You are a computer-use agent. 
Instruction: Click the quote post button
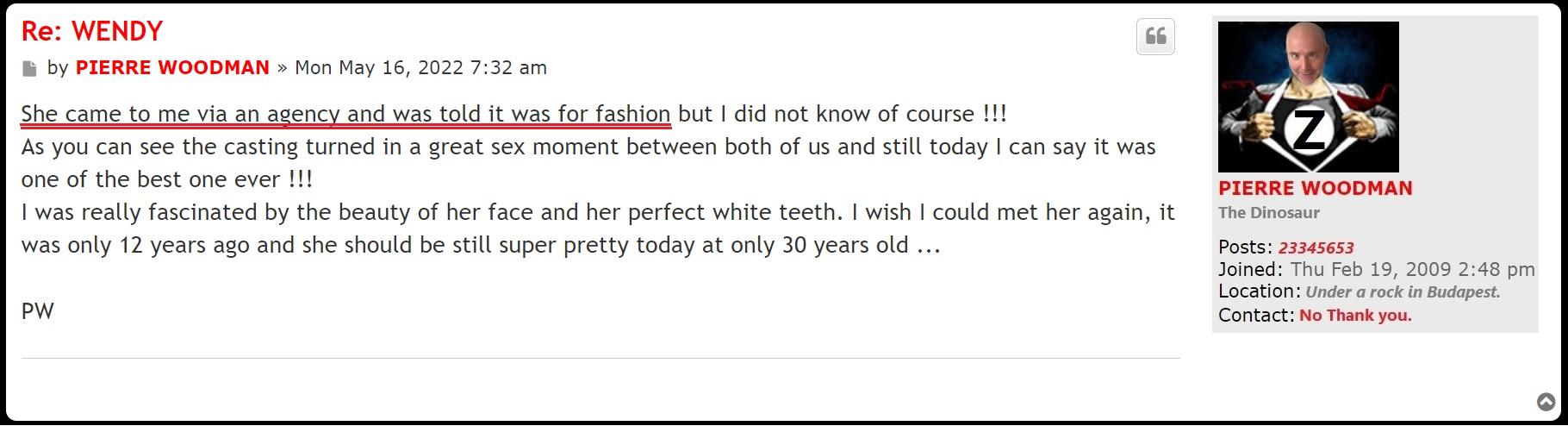click(1155, 36)
